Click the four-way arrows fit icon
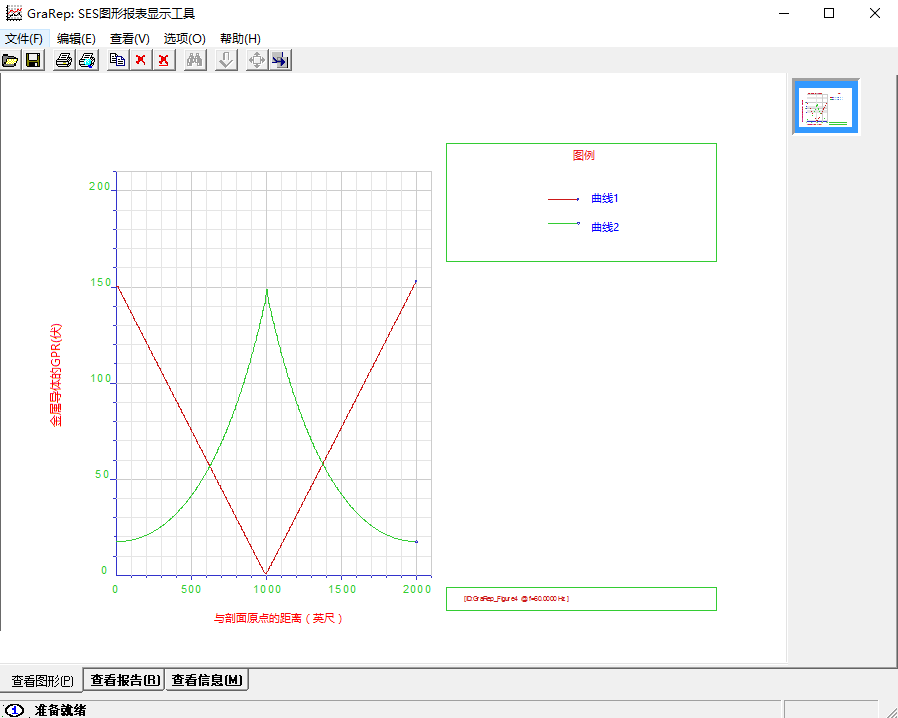898x718 pixels. tap(257, 60)
